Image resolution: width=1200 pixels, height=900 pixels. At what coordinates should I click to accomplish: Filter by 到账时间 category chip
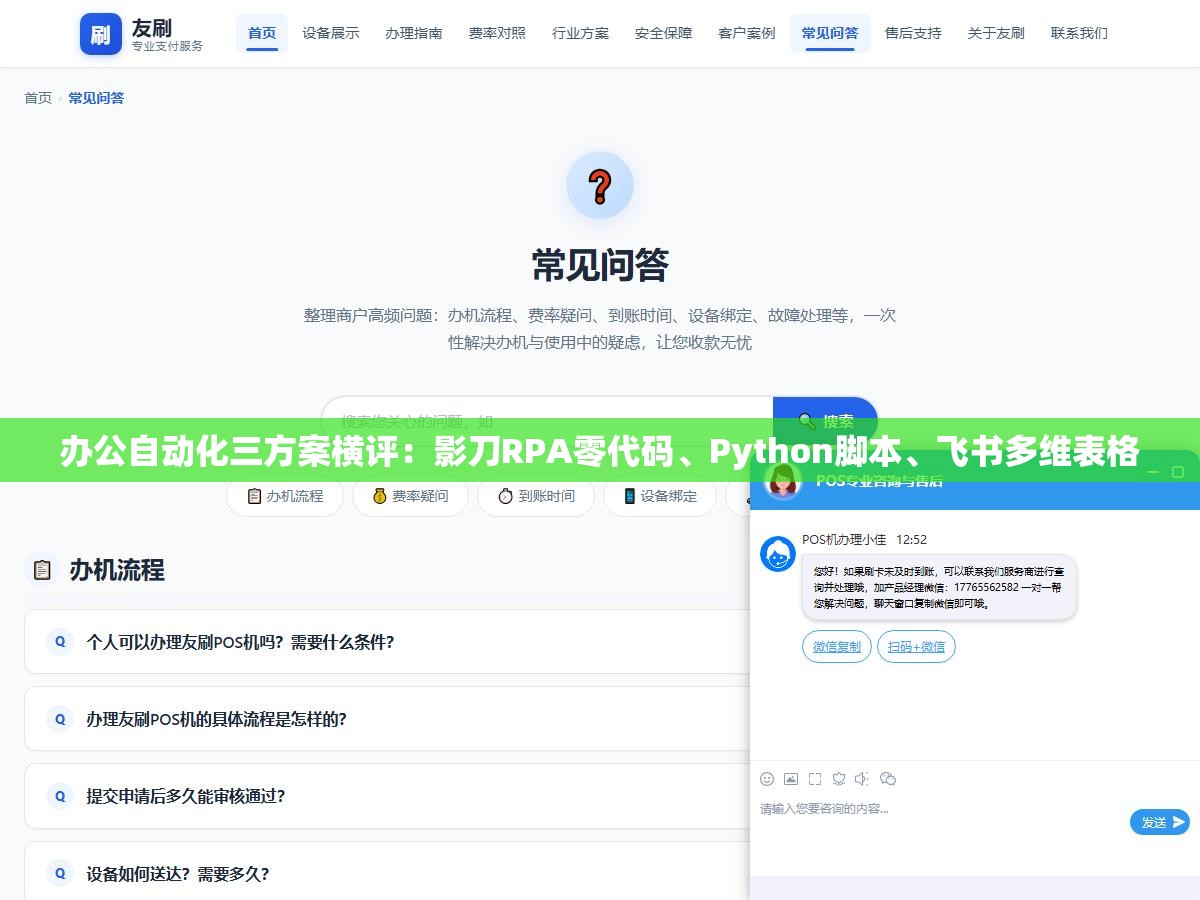536,496
